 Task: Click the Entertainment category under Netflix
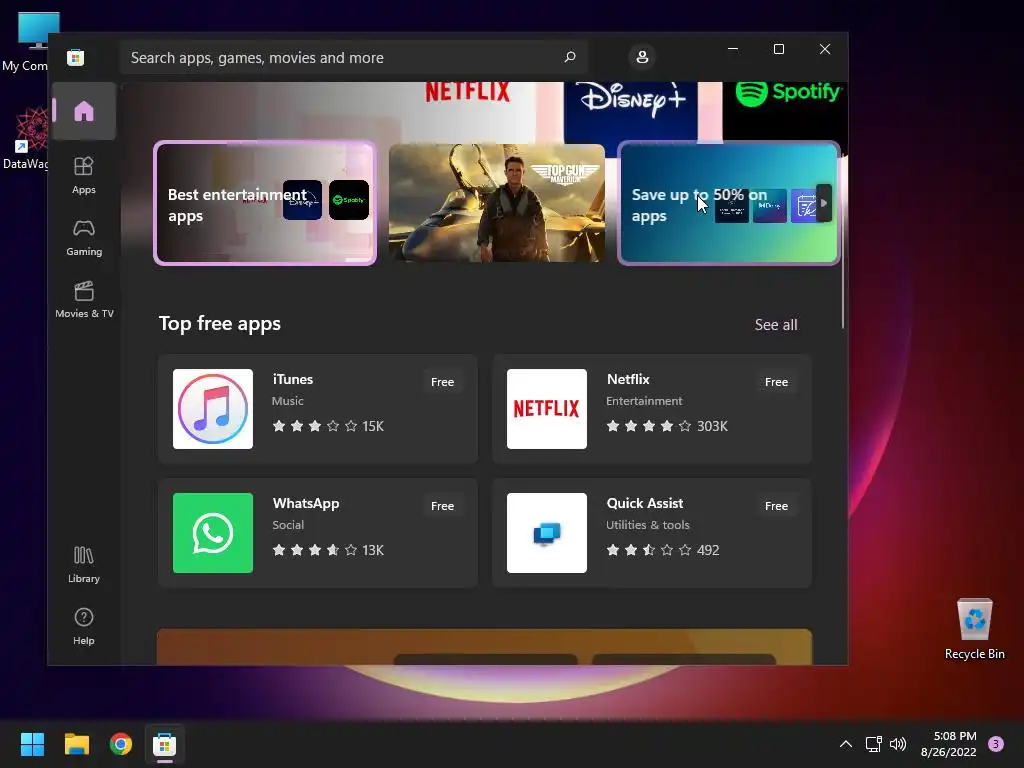644,401
